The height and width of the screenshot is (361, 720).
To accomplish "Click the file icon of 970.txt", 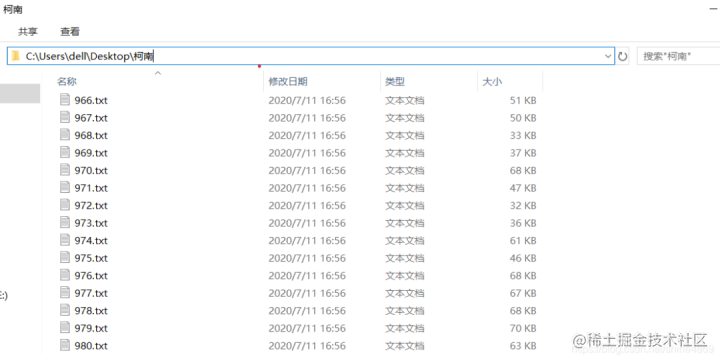I will [x=65, y=169].
